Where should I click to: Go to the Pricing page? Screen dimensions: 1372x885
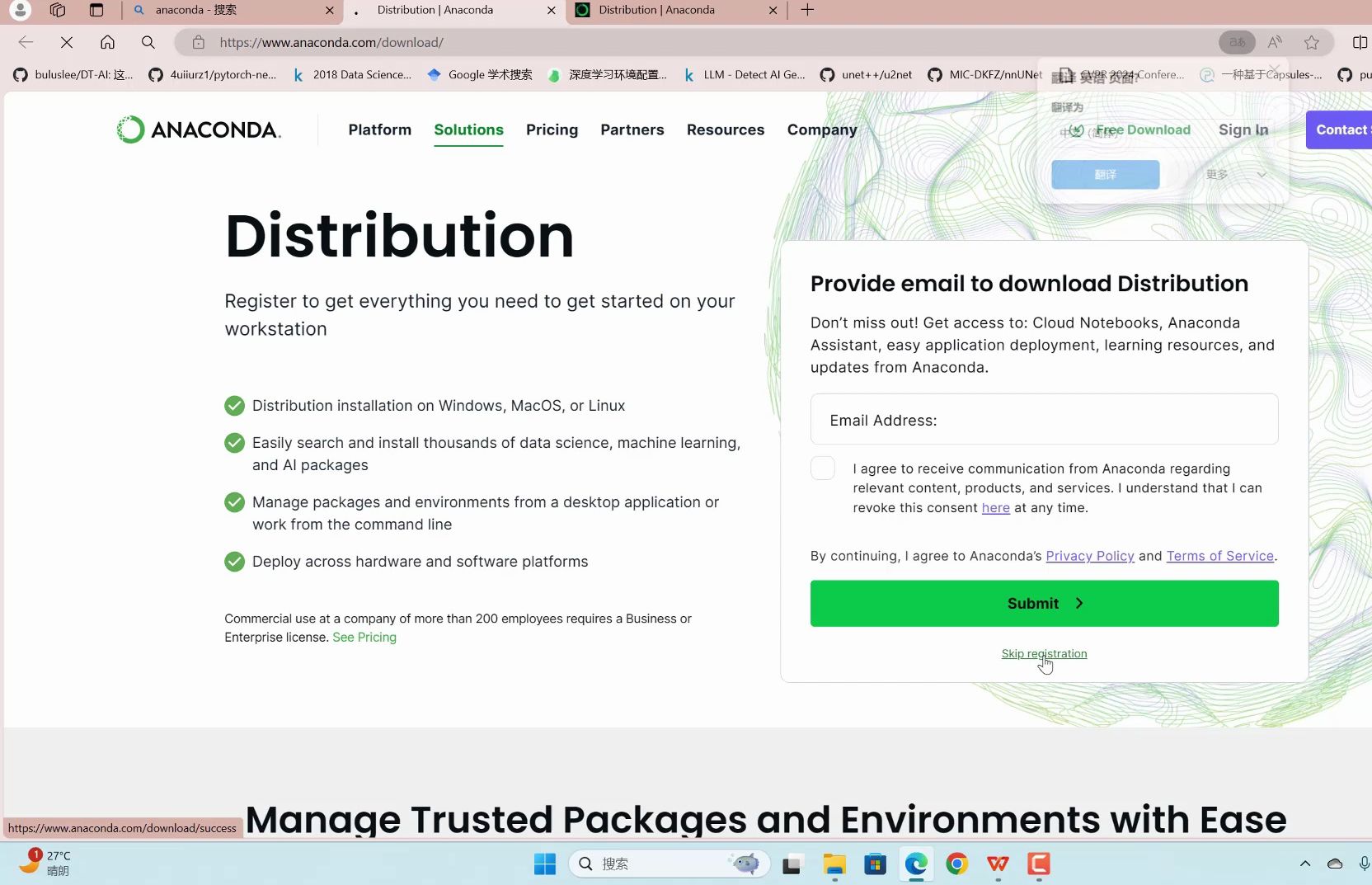(552, 129)
